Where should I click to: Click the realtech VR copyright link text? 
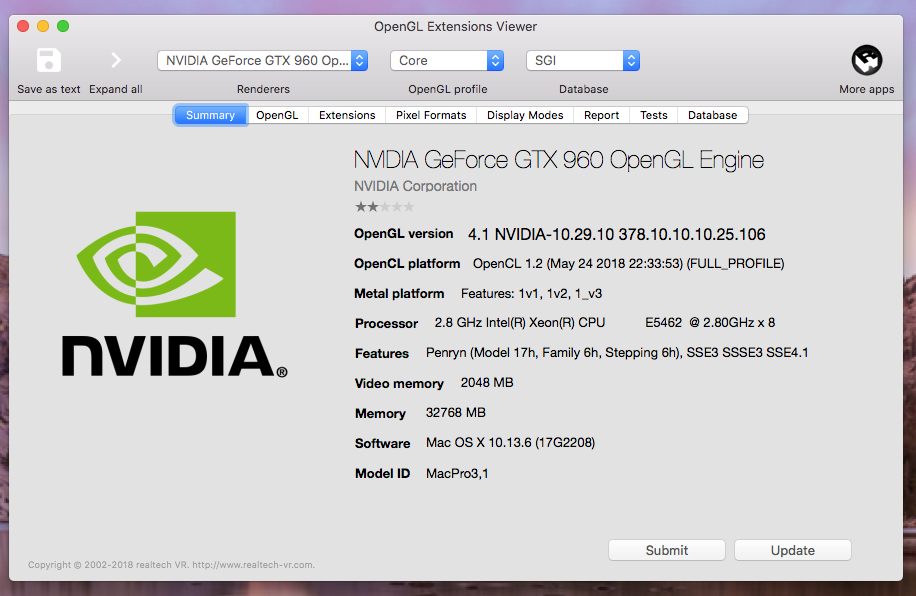click(171, 565)
